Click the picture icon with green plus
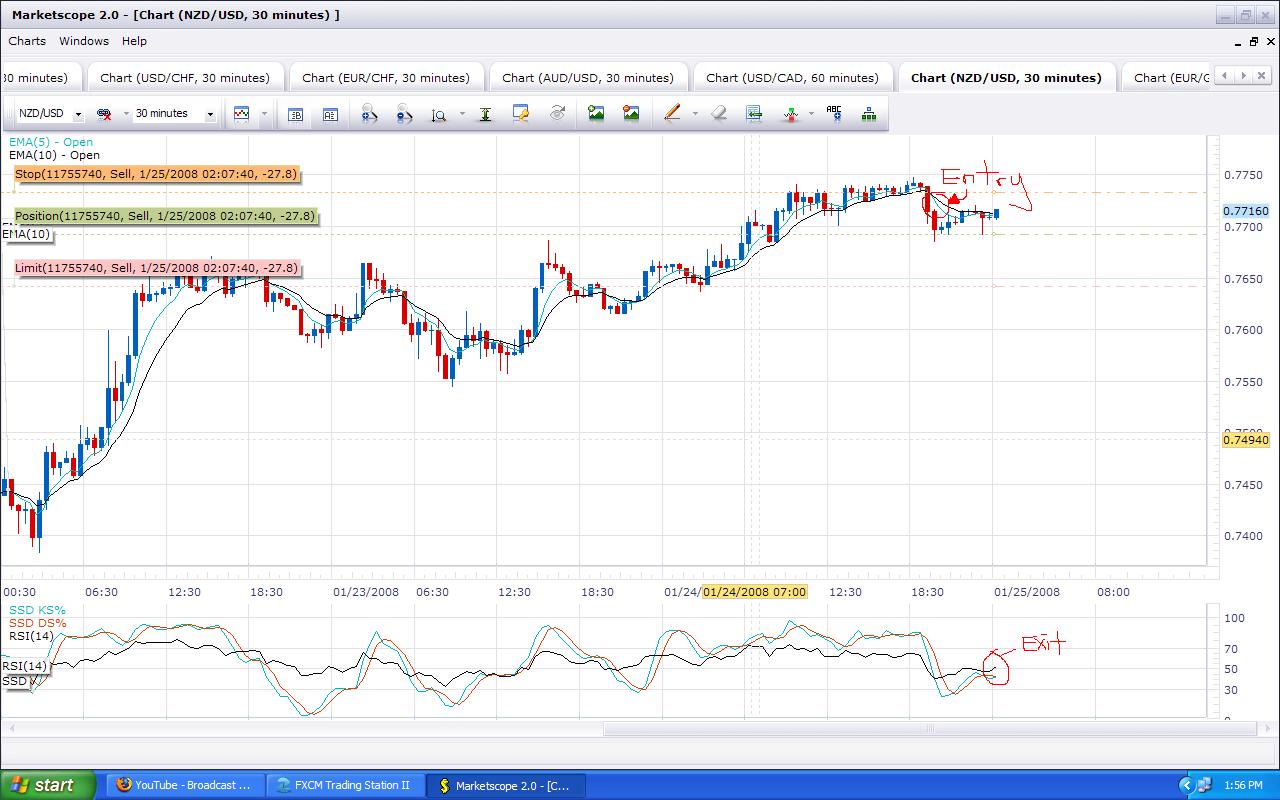1280x800 pixels. click(596, 114)
